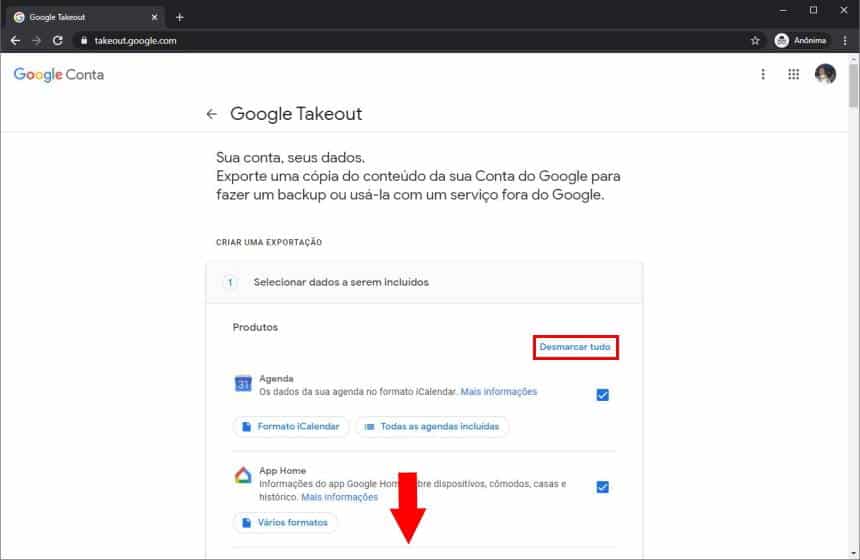Click the back arrow beside Google Takeout
Screen dimensions: 860x560
point(212,114)
